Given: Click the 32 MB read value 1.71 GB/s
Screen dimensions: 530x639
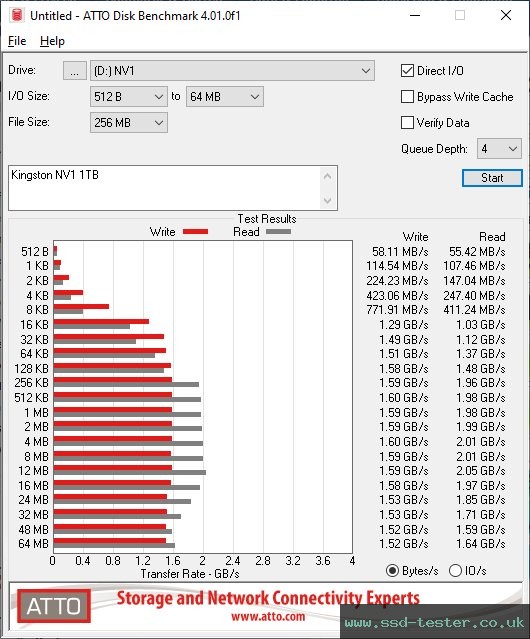Looking at the screenshot, I should [x=481, y=514].
